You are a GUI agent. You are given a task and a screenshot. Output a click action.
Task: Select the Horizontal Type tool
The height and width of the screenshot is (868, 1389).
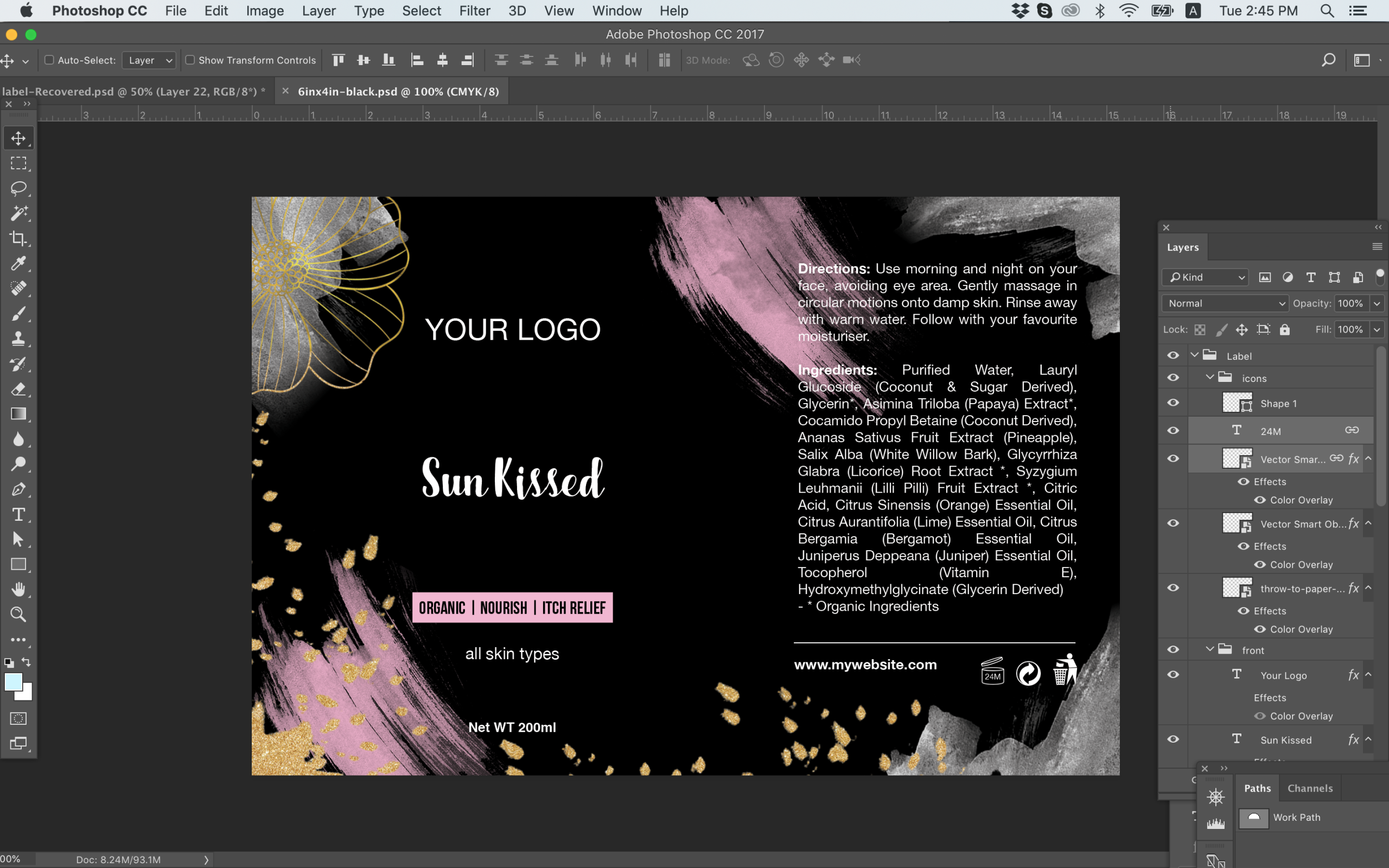(x=18, y=514)
